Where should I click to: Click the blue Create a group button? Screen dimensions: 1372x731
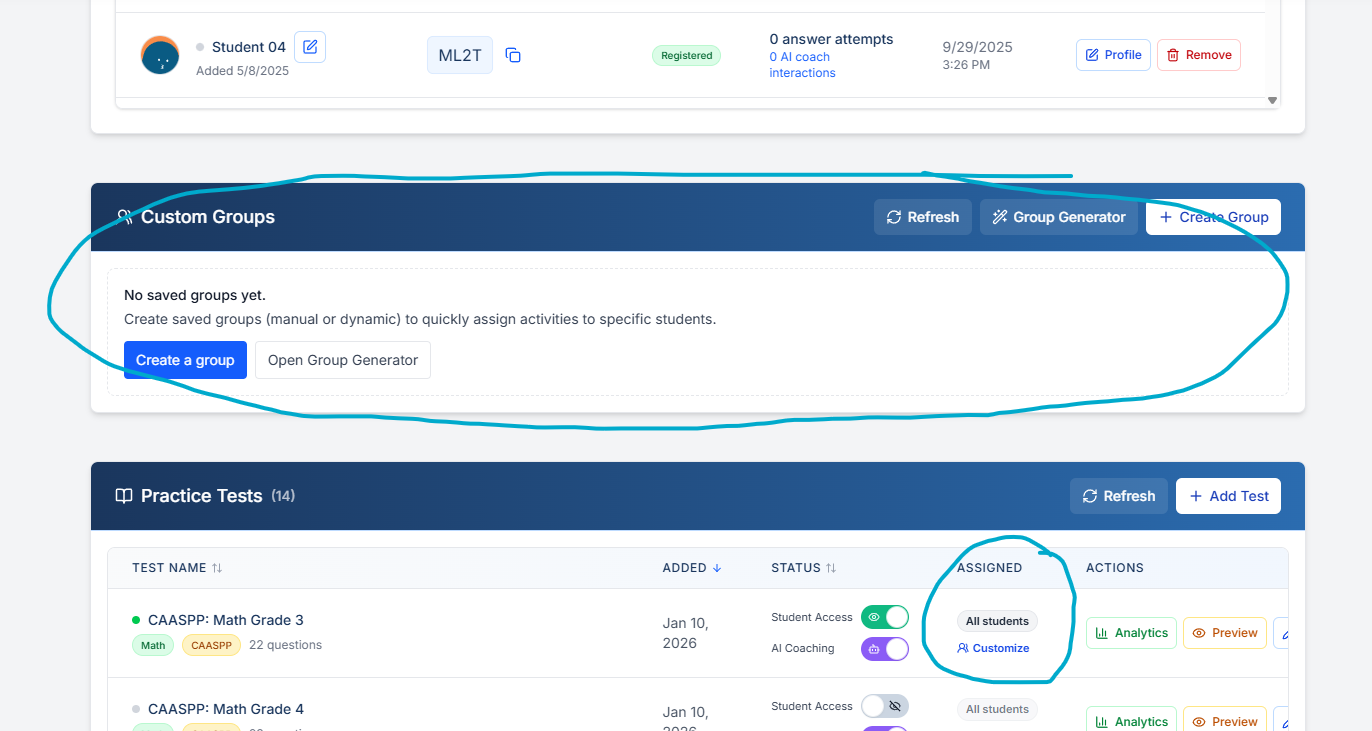point(185,360)
